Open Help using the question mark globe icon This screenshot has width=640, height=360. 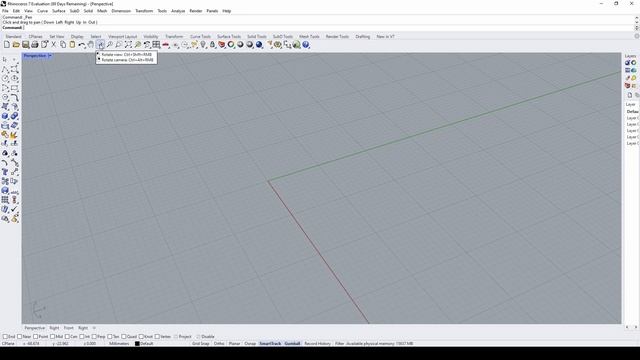click(x=306, y=45)
